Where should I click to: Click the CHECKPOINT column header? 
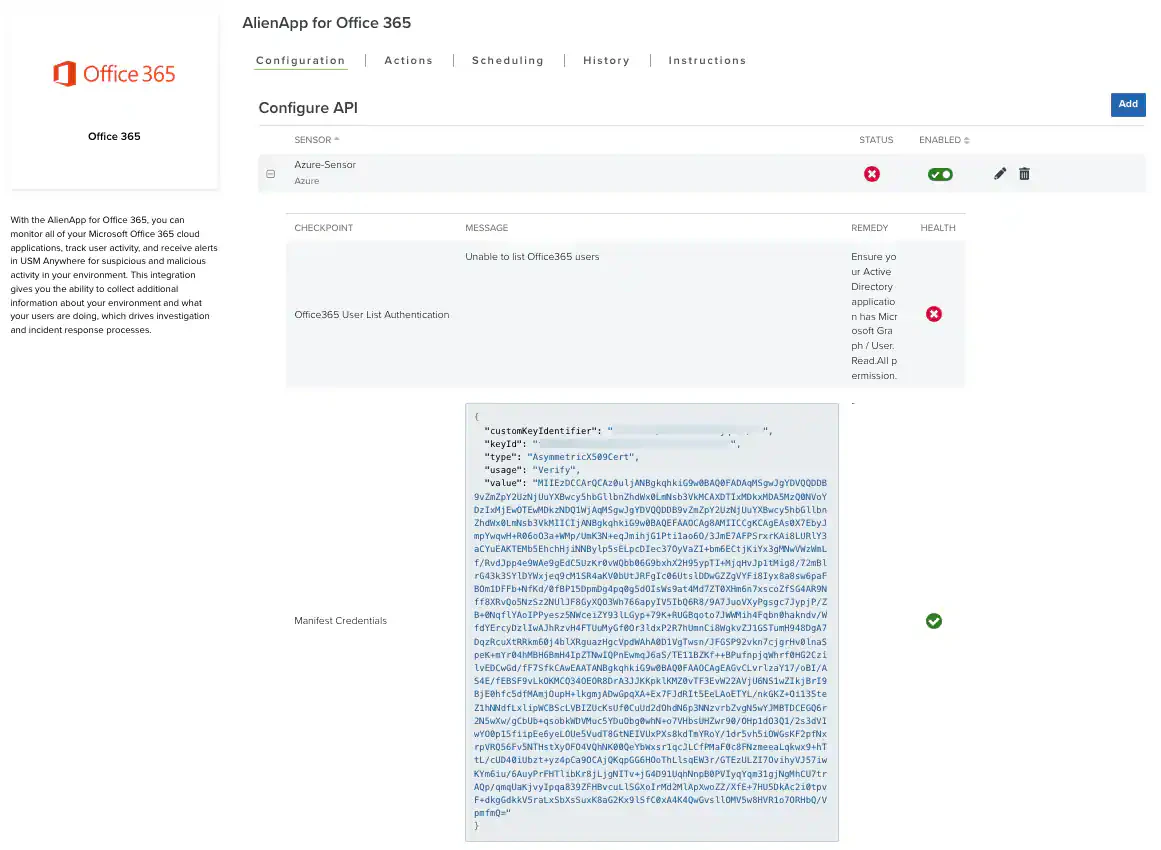tap(324, 228)
